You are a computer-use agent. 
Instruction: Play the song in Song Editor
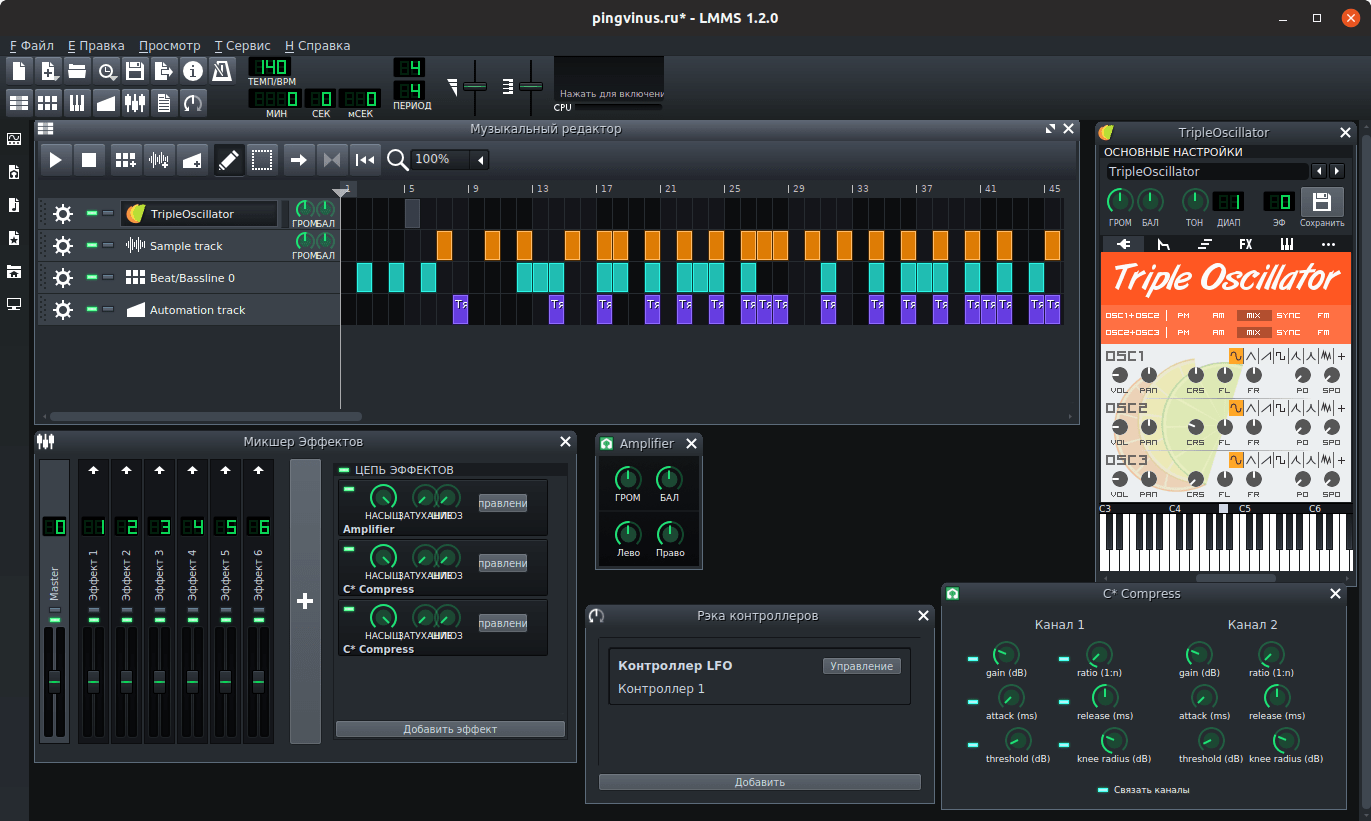tap(56, 159)
